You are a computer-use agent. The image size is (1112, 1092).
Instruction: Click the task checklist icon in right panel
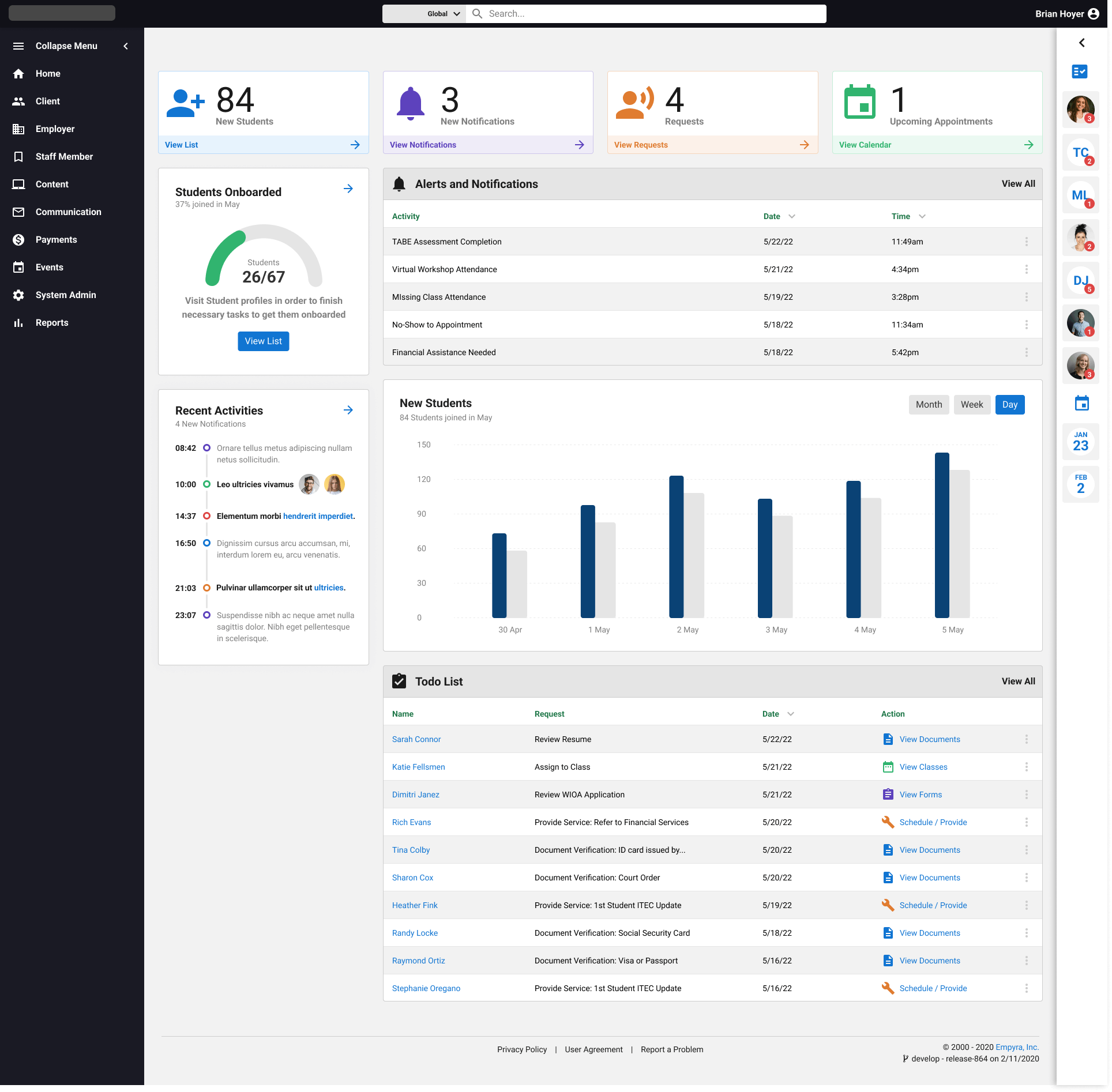(x=1079, y=71)
